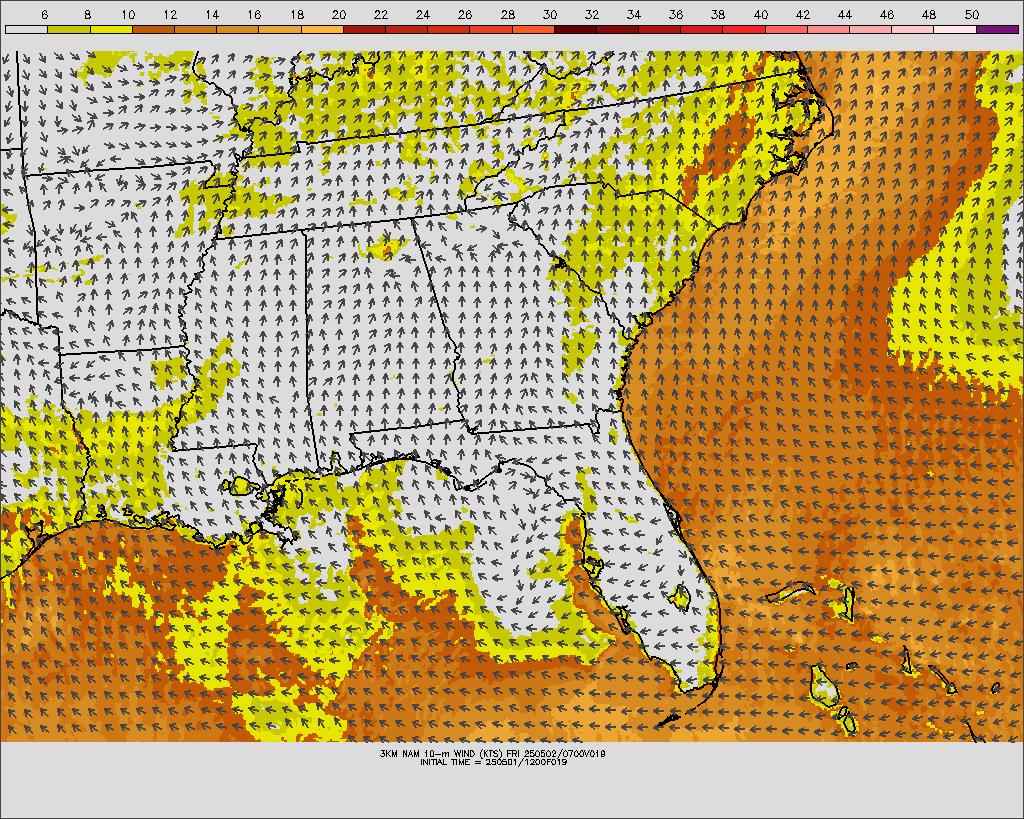Click the legend label "50"
The image size is (1024, 819).
coord(972,14)
